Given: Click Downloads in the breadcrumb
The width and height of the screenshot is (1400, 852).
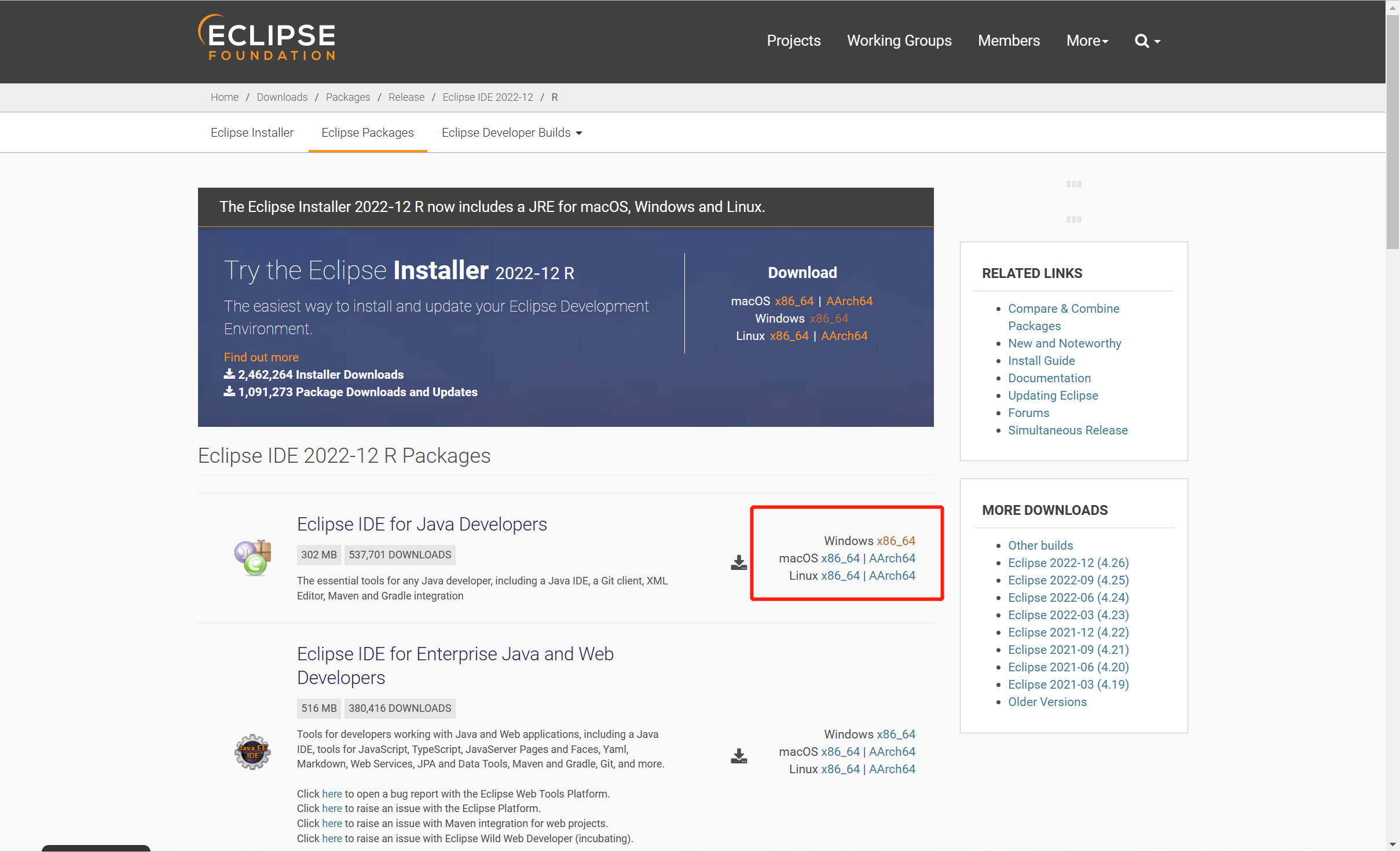Looking at the screenshot, I should [282, 97].
